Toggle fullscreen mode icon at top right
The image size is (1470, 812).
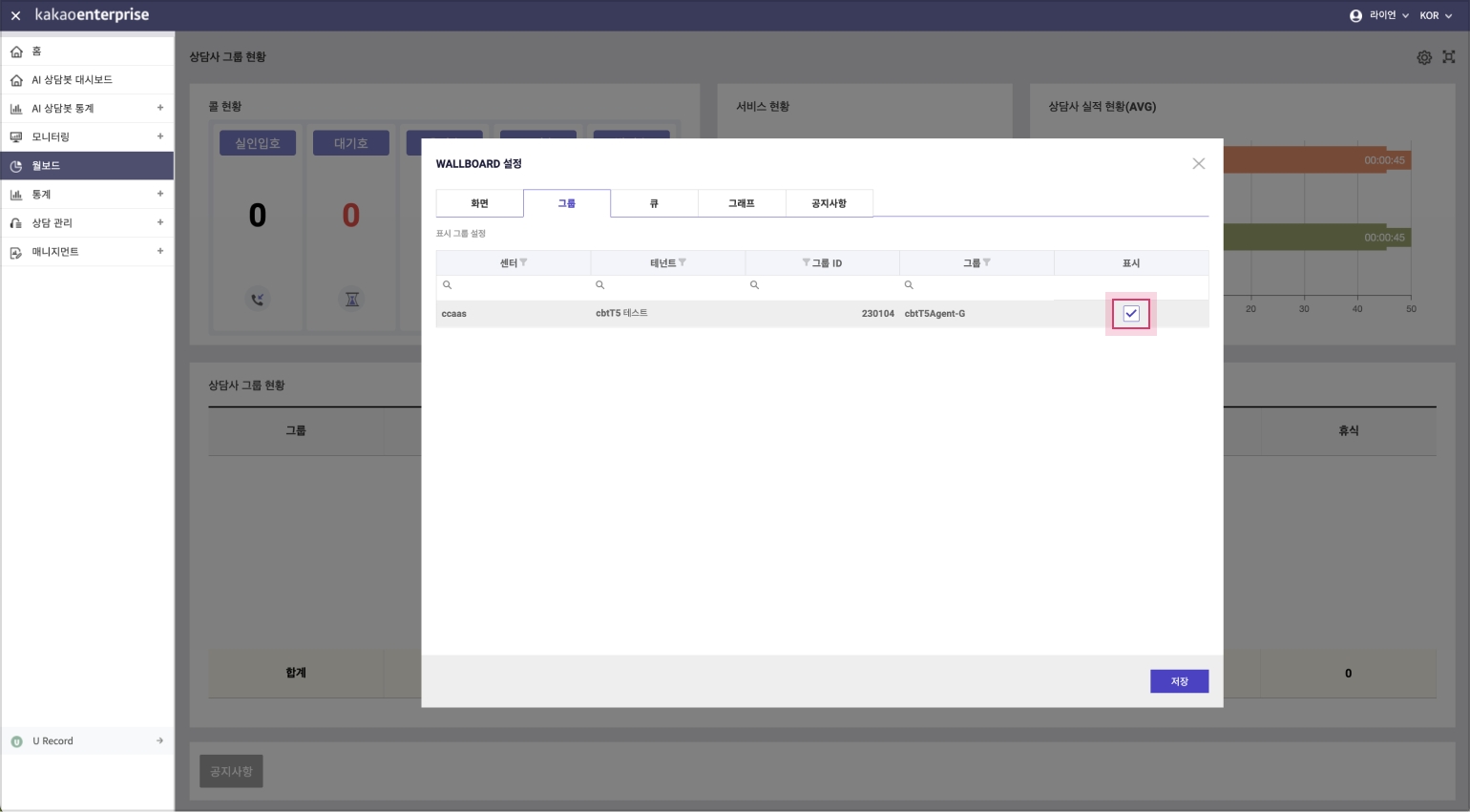pyautogui.click(x=1448, y=57)
